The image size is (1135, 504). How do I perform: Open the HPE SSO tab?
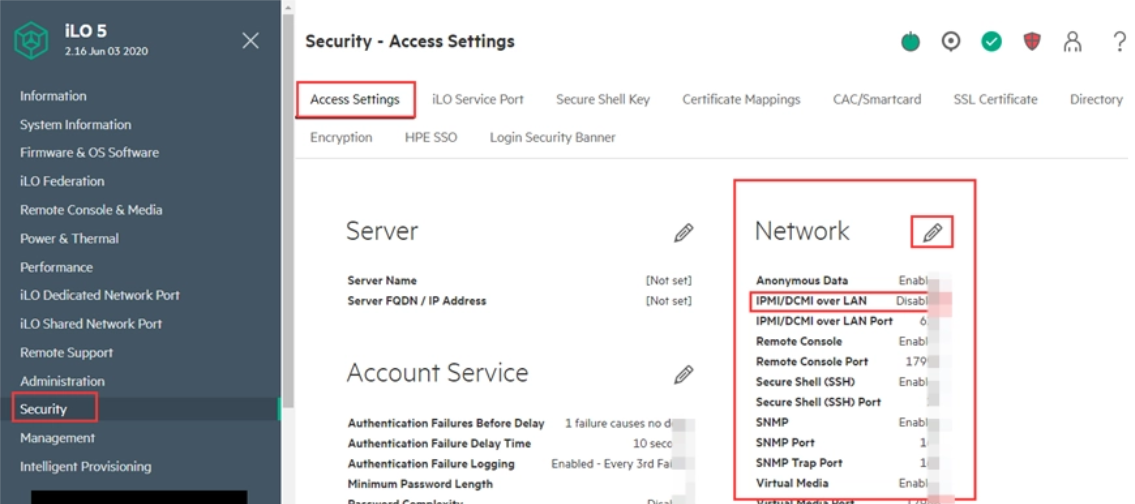point(431,137)
